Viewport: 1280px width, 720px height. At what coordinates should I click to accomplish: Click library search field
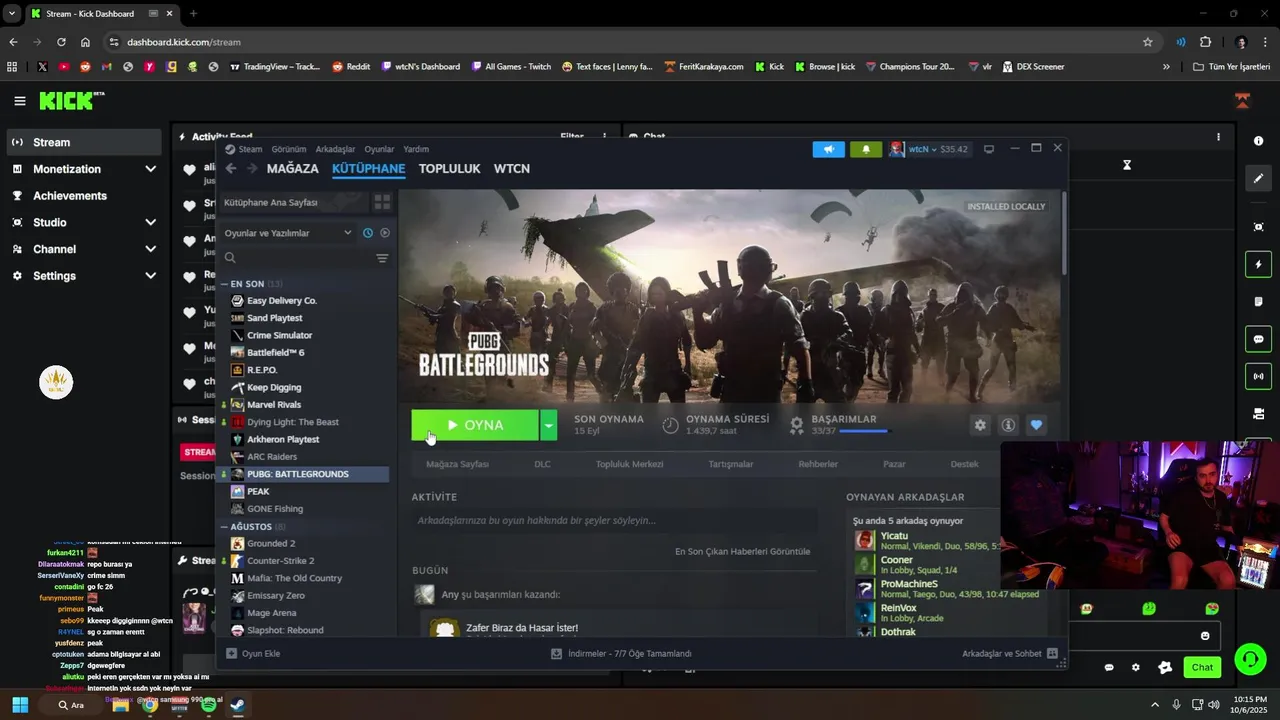[x=297, y=258]
